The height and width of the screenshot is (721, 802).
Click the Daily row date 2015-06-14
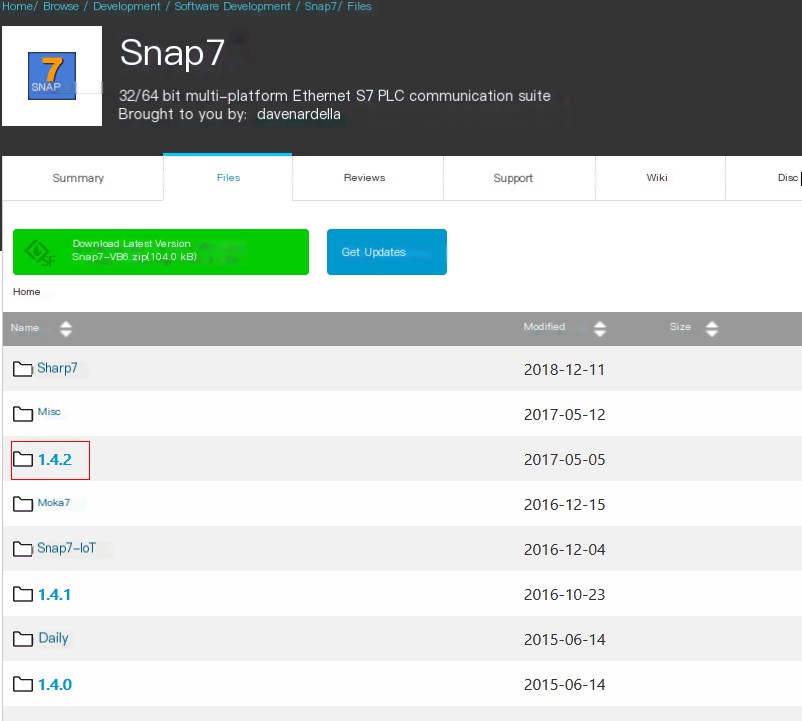564,640
